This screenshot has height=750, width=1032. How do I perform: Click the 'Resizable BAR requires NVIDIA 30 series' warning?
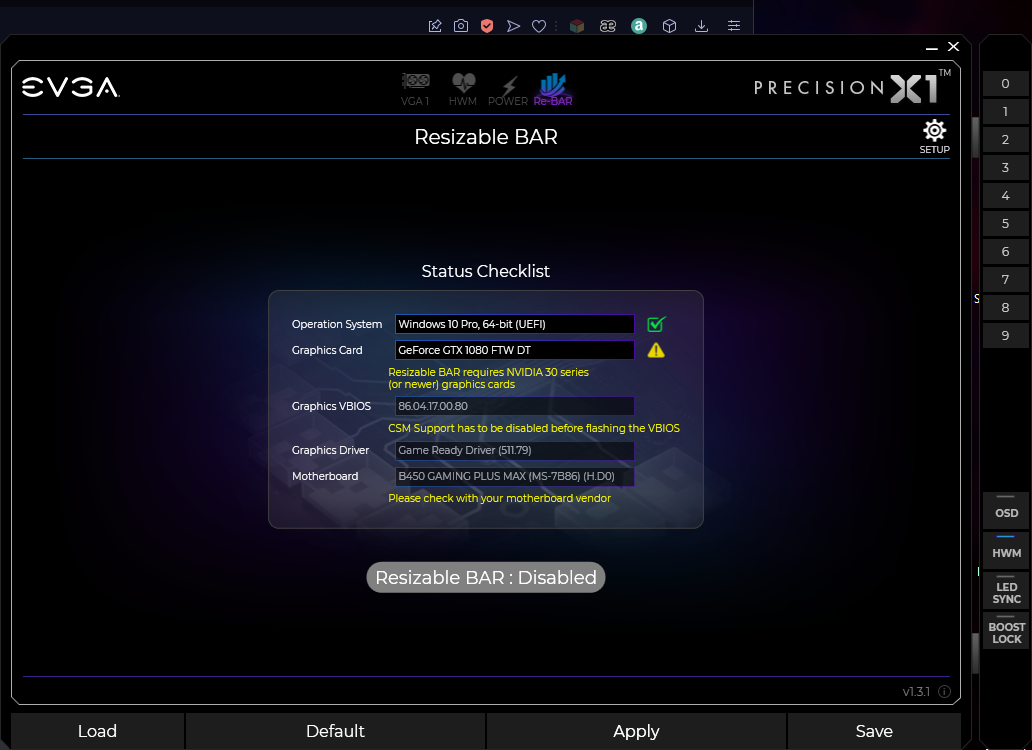pos(488,378)
